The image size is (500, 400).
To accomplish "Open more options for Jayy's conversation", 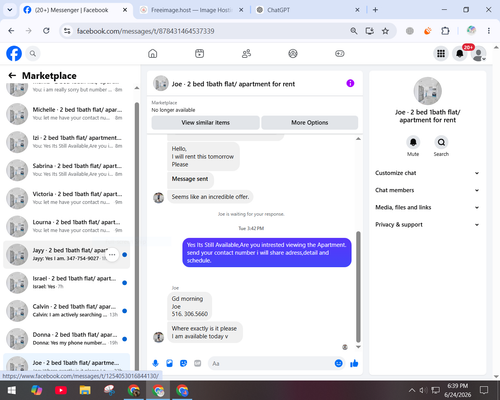I will click(112, 255).
